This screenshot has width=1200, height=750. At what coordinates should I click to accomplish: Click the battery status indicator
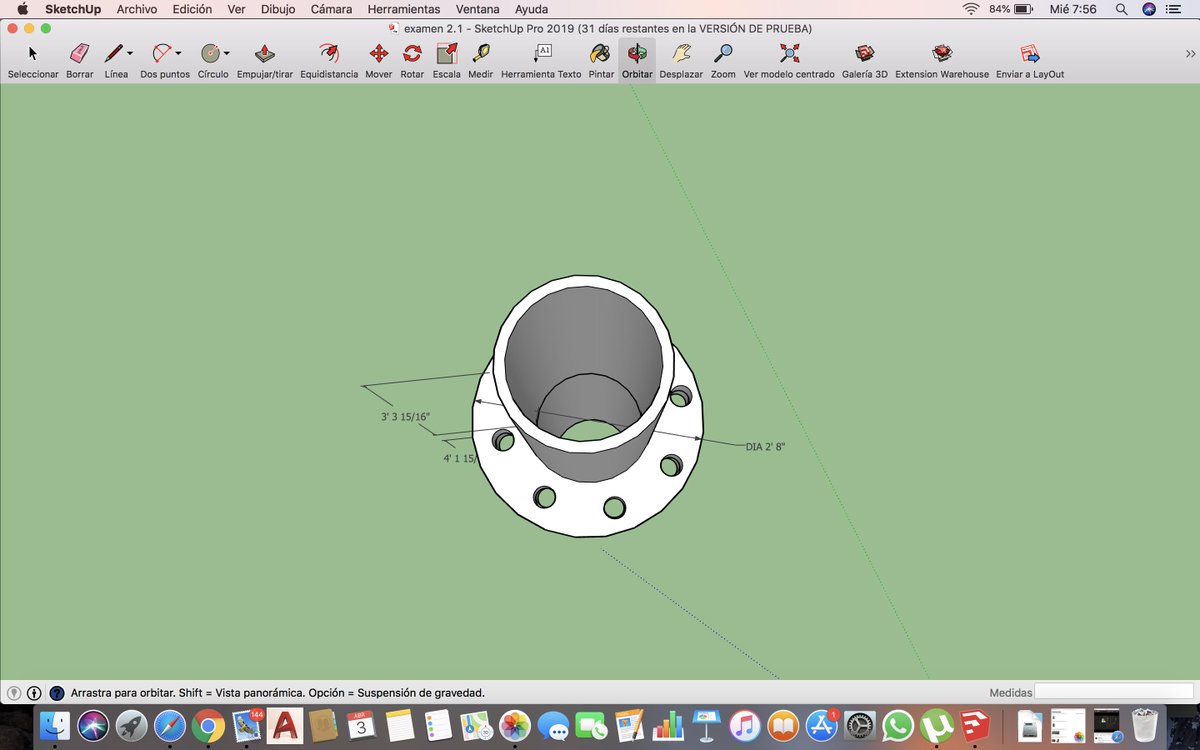[1011, 9]
